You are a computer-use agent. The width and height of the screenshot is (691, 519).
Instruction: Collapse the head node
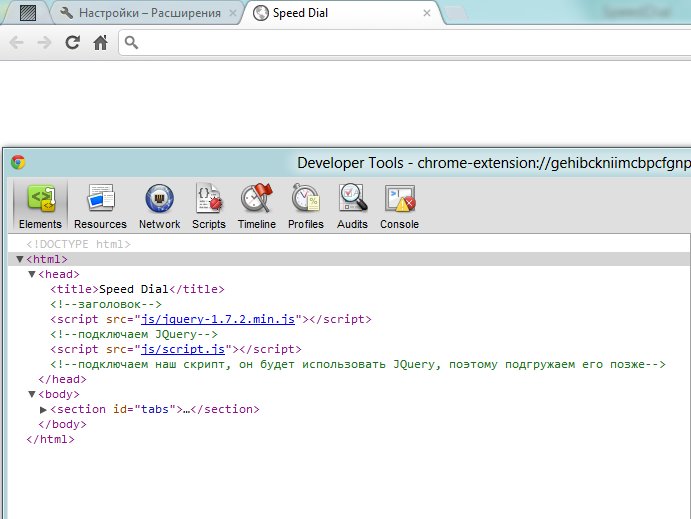click(x=32, y=274)
